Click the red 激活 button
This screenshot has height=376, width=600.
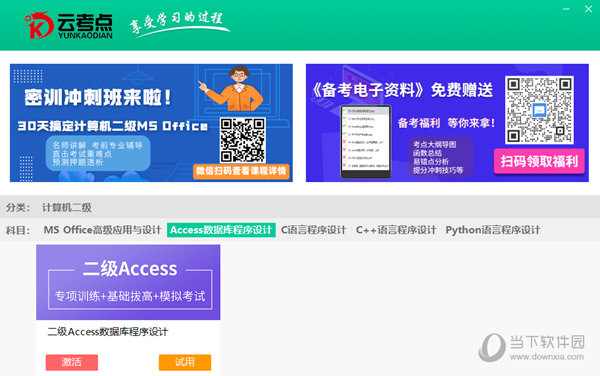72,362
